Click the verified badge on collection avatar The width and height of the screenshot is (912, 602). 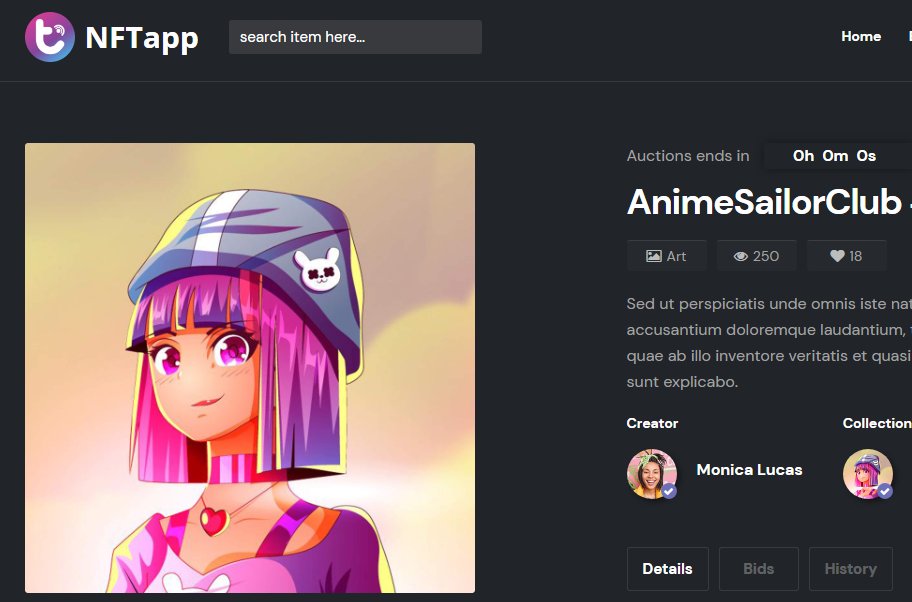pyautogui.click(x=885, y=491)
